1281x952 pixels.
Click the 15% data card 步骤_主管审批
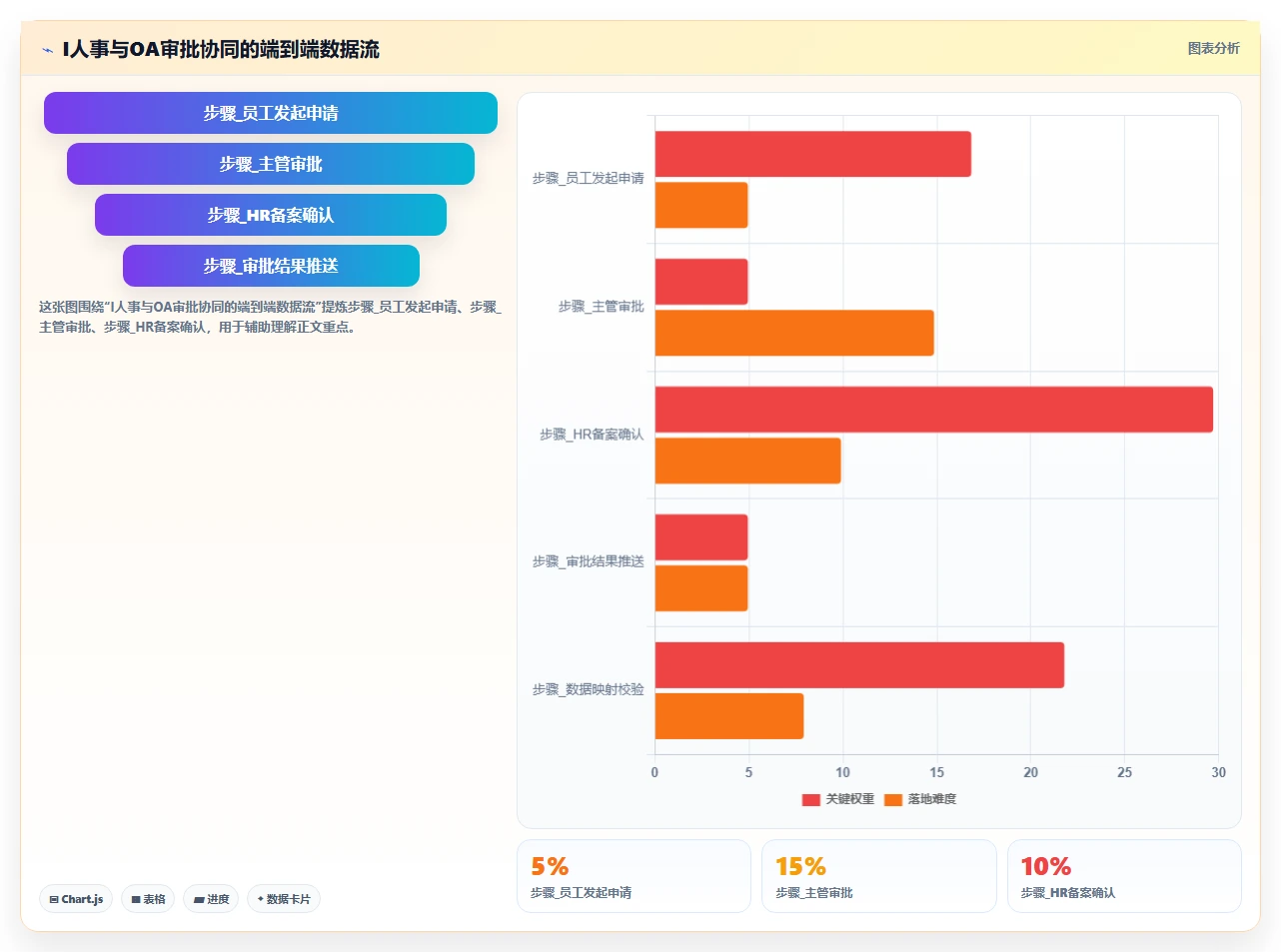click(879, 876)
